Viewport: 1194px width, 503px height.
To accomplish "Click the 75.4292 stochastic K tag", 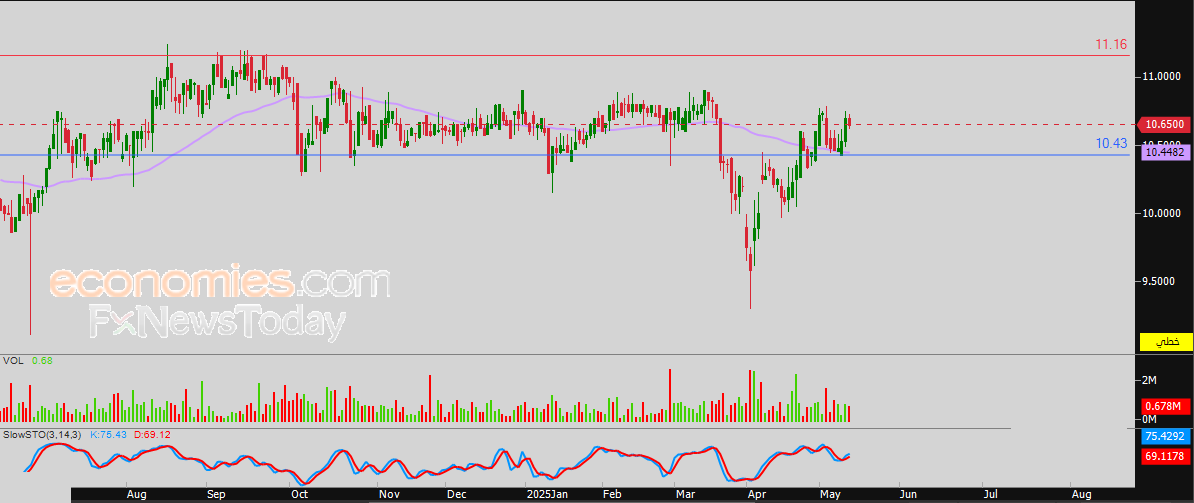I will point(1167,437).
